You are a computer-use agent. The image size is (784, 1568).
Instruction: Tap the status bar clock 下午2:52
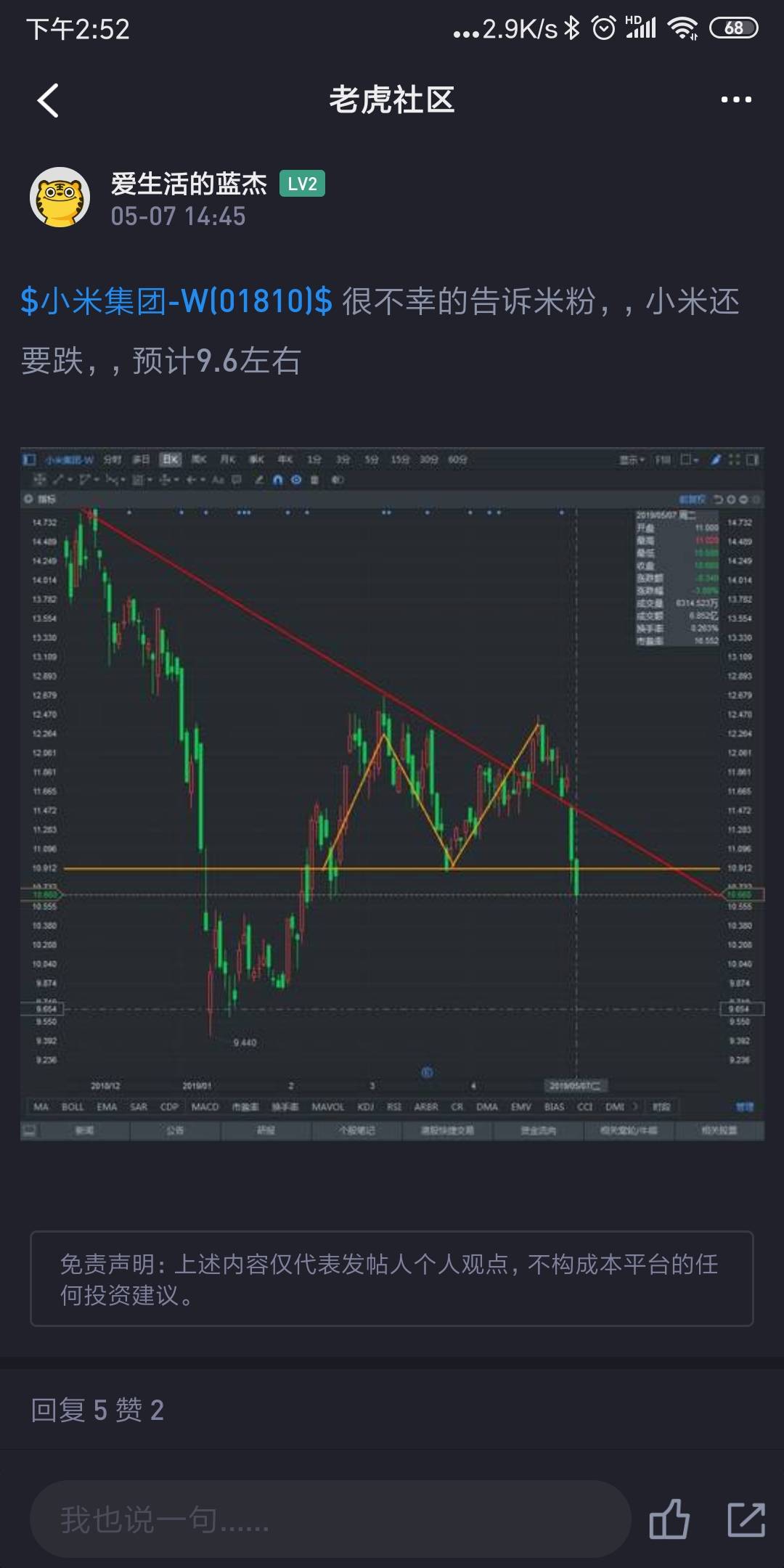78,29
